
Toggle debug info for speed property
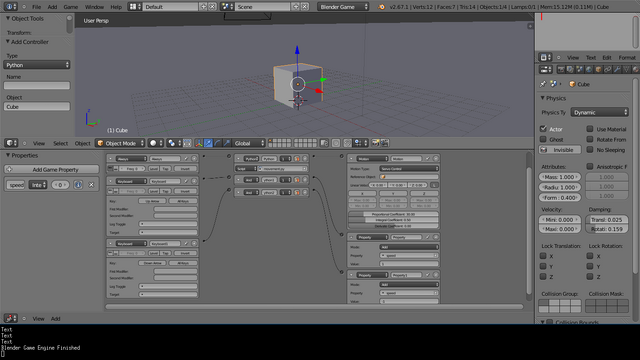(x=78, y=185)
